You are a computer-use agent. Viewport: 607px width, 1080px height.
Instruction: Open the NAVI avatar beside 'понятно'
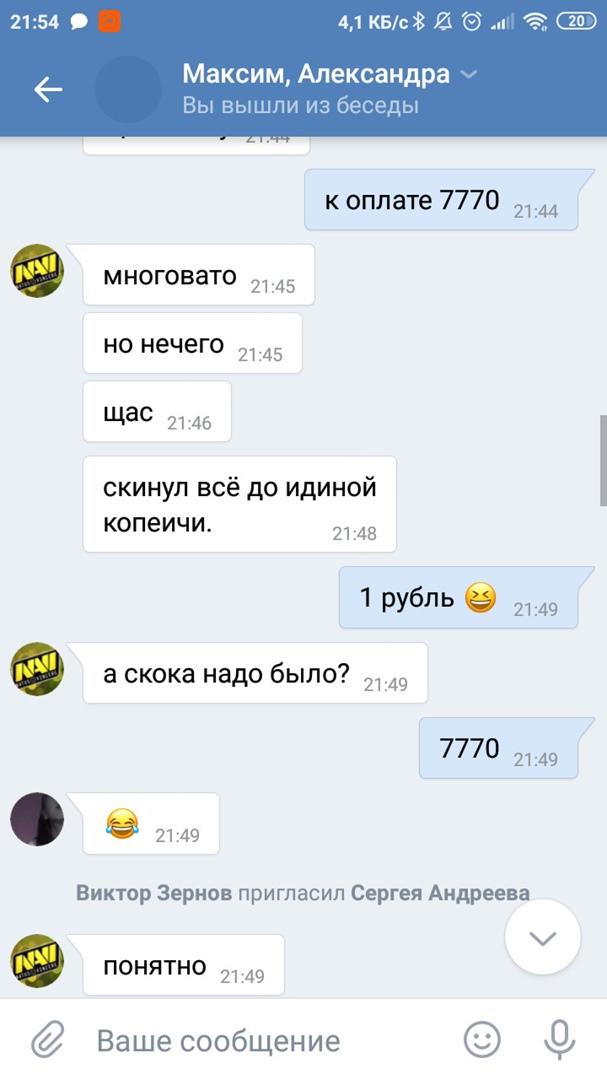[x=37, y=962]
